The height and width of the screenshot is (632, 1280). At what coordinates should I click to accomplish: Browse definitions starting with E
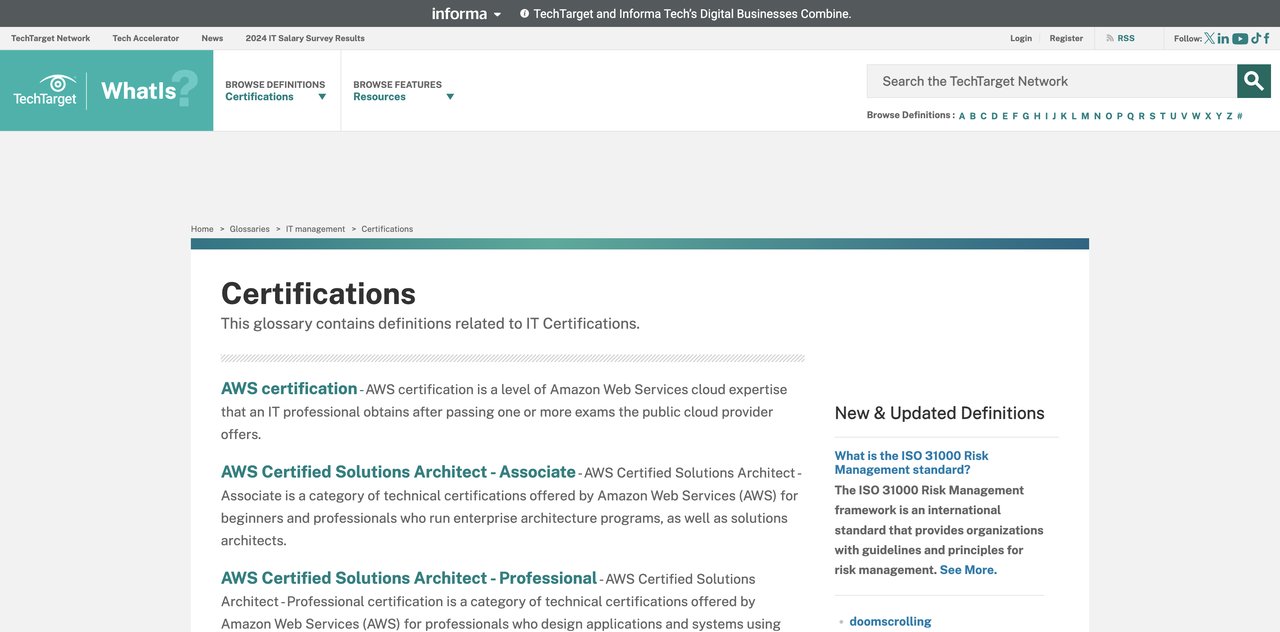(x=1005, y=116)
